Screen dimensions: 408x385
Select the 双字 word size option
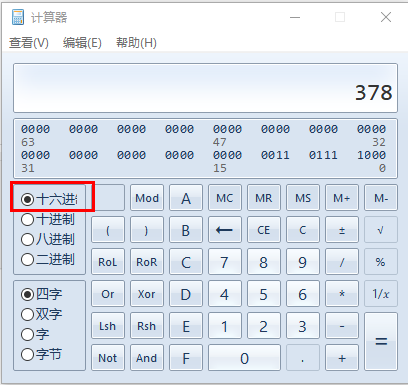pyautogui.click(x=42, y=314)
